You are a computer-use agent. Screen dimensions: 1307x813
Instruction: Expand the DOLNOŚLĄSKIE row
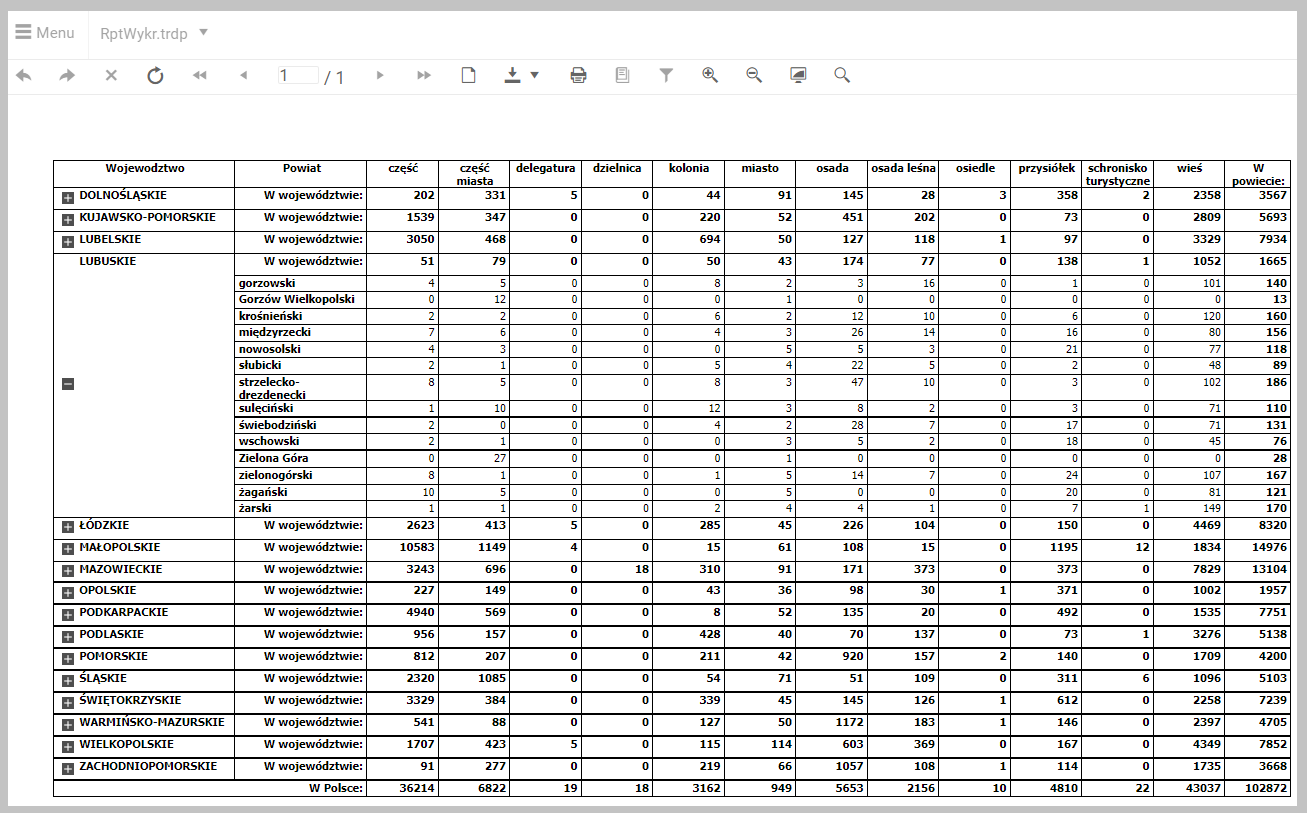pos(68,197)
